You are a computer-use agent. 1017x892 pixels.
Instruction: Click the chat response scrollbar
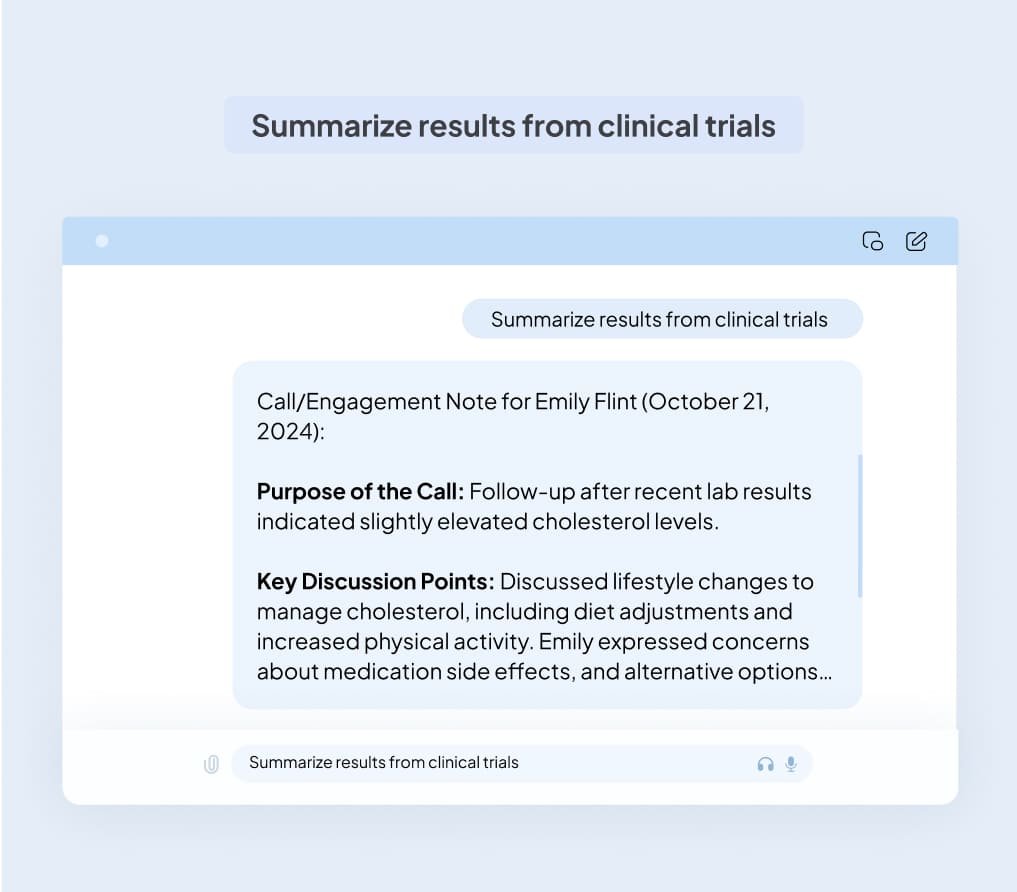pyautogui.click(x=860, y=526)
